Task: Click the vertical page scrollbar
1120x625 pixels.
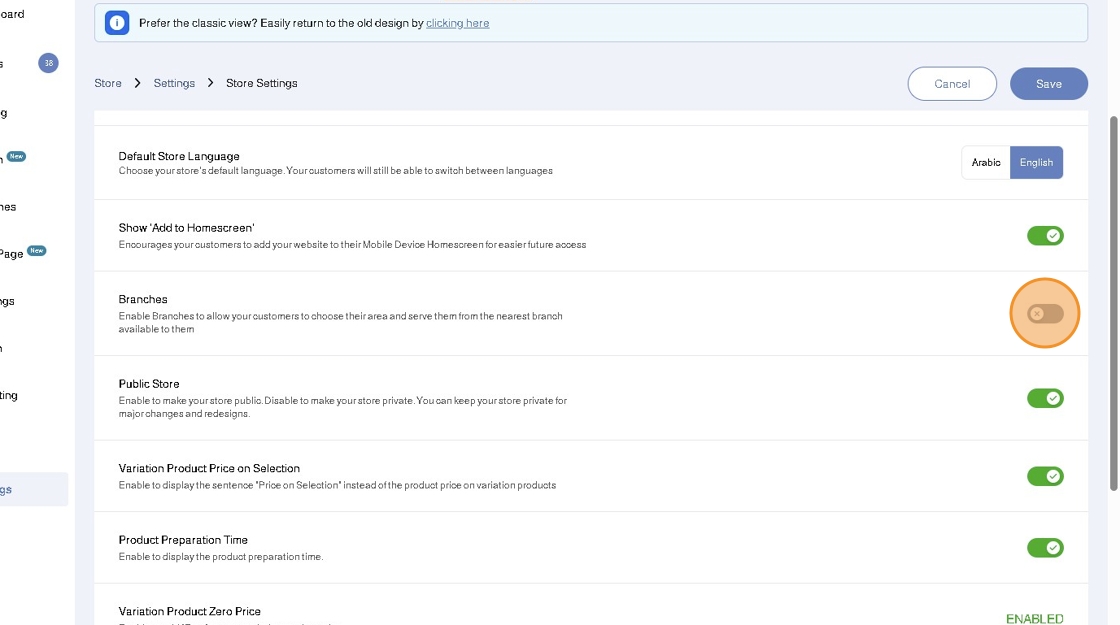Action: tap(1114, 300)
